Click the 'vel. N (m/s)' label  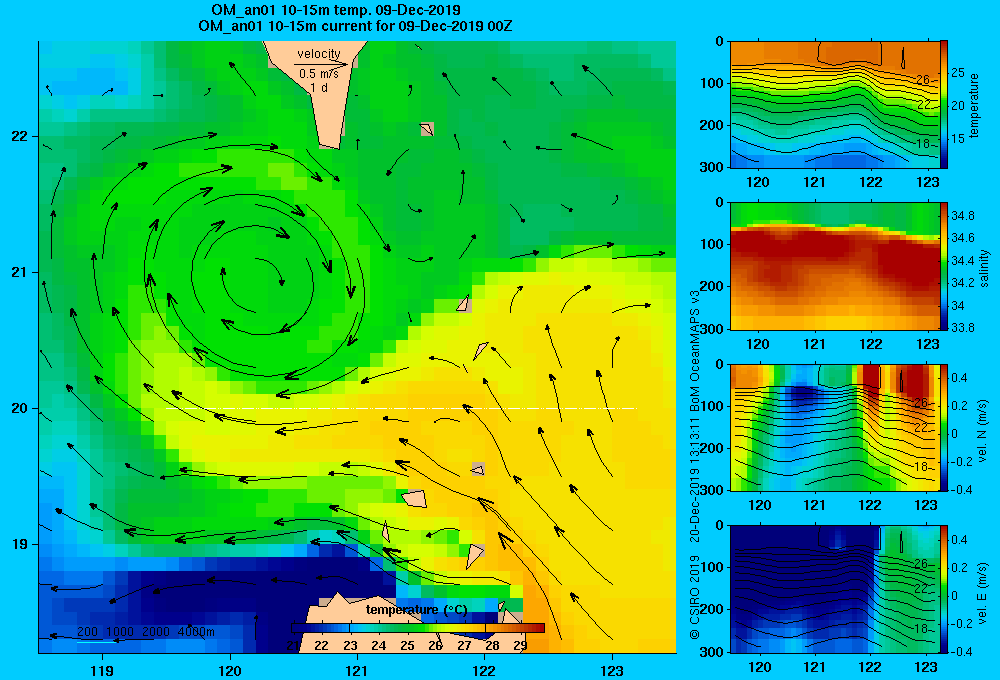983,431
